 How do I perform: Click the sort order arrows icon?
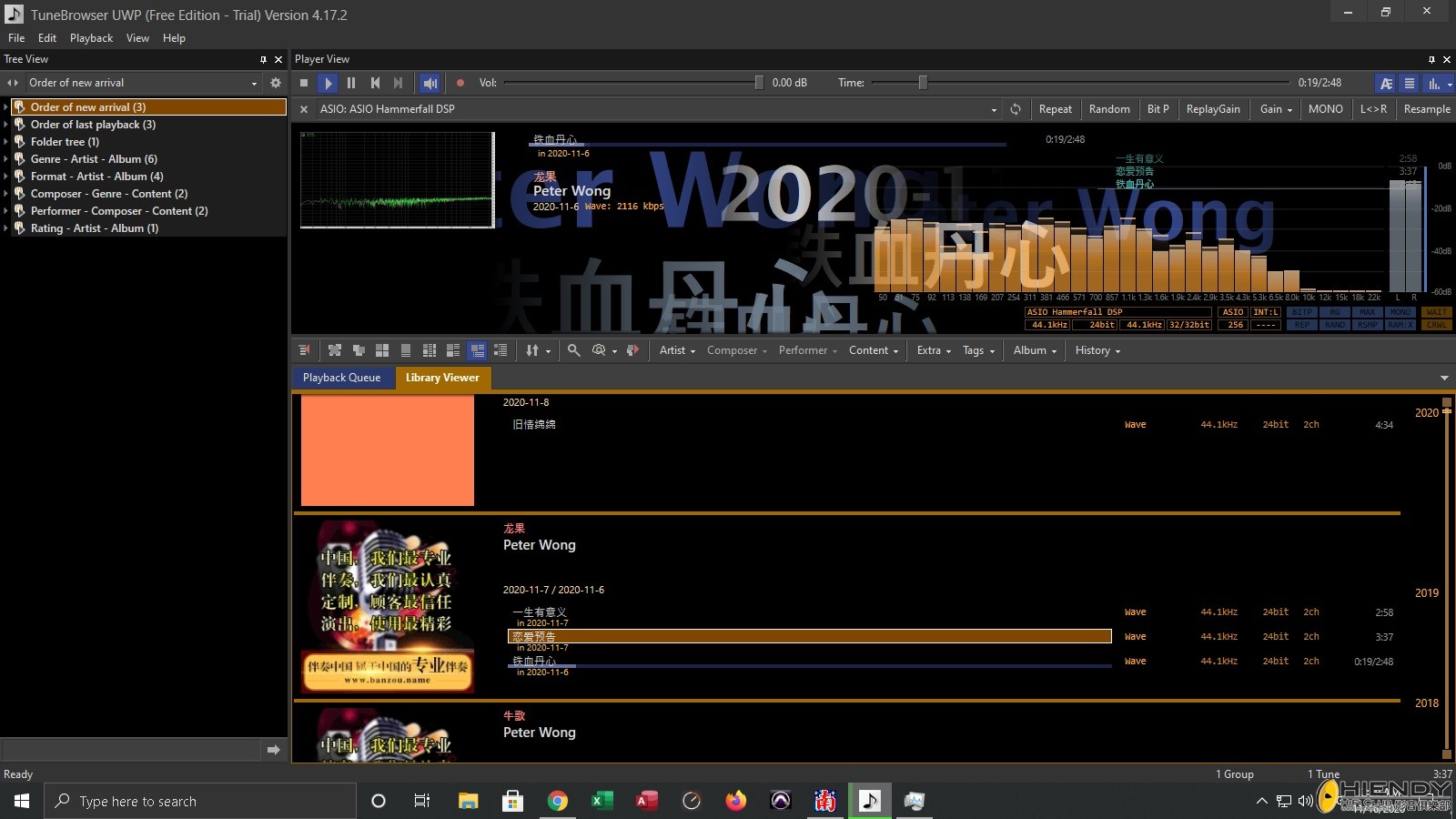(x=533, y=350)
